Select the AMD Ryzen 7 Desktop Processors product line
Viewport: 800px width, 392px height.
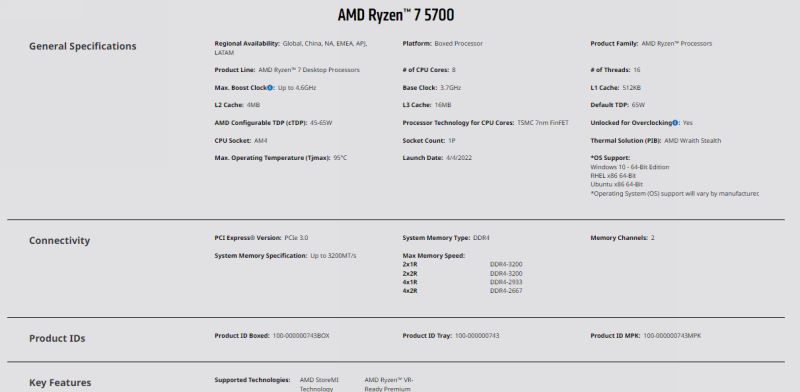(309, 70)
